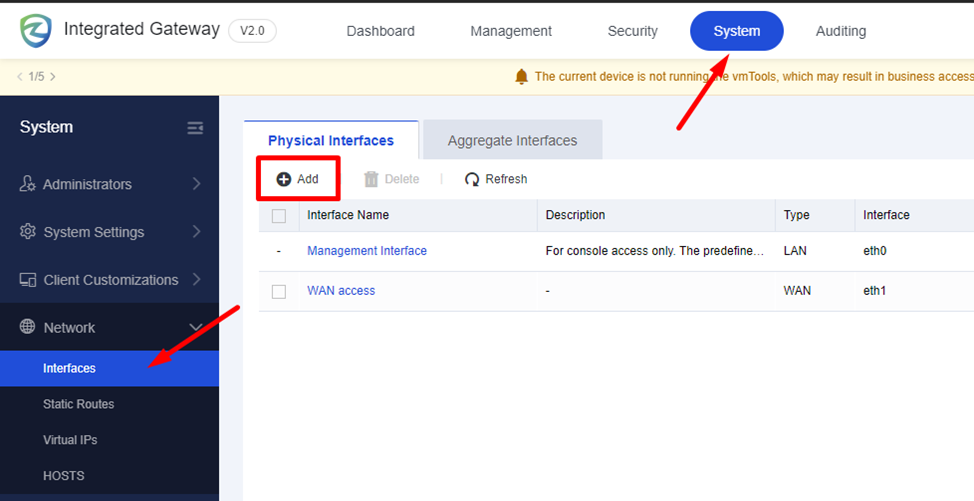Viewport: 974px width, 501px height.
Task: Click the Description column header
Action: (x=575, y=215)
